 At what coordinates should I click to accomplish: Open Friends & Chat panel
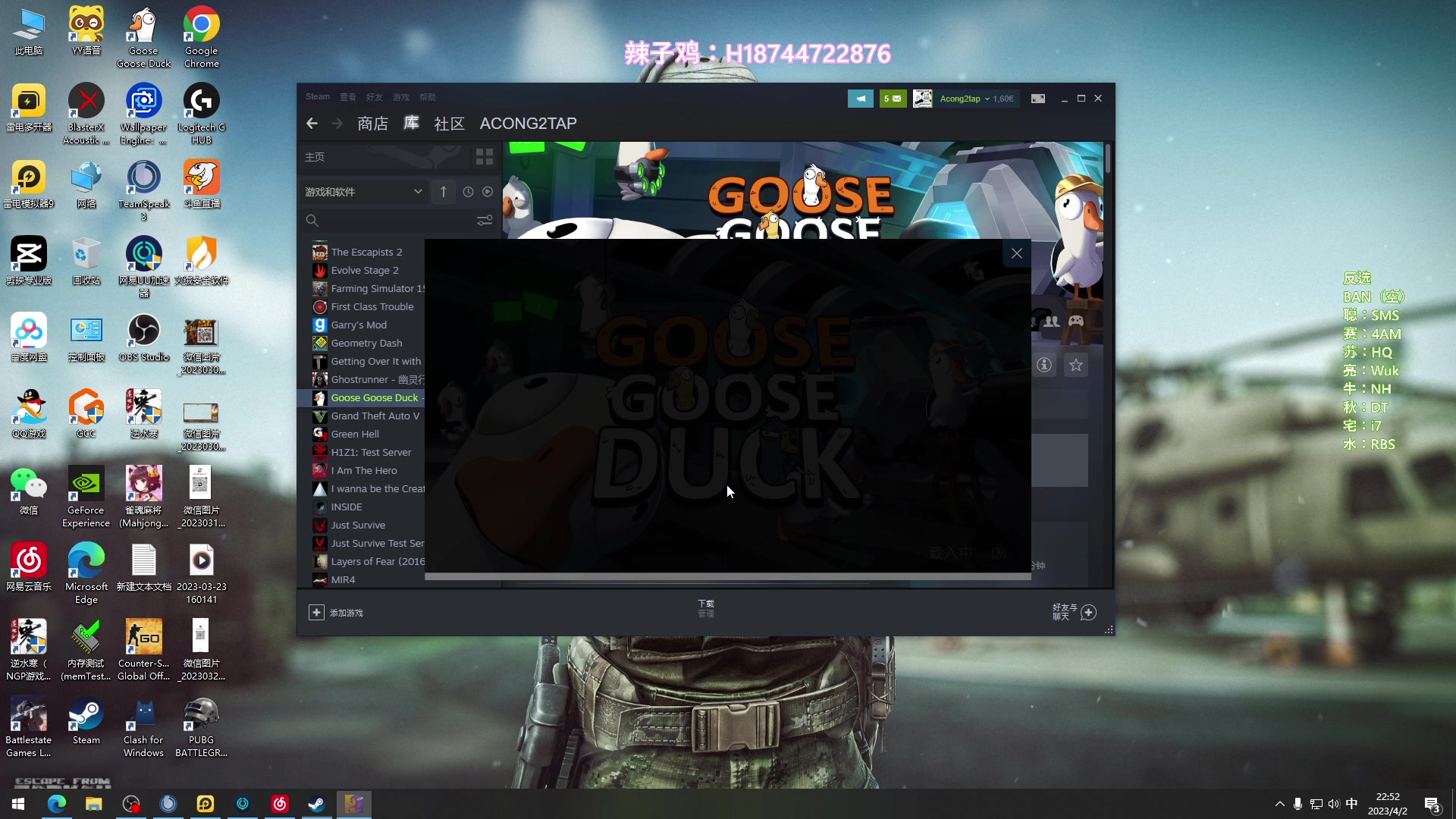[x=1074, y=612]
